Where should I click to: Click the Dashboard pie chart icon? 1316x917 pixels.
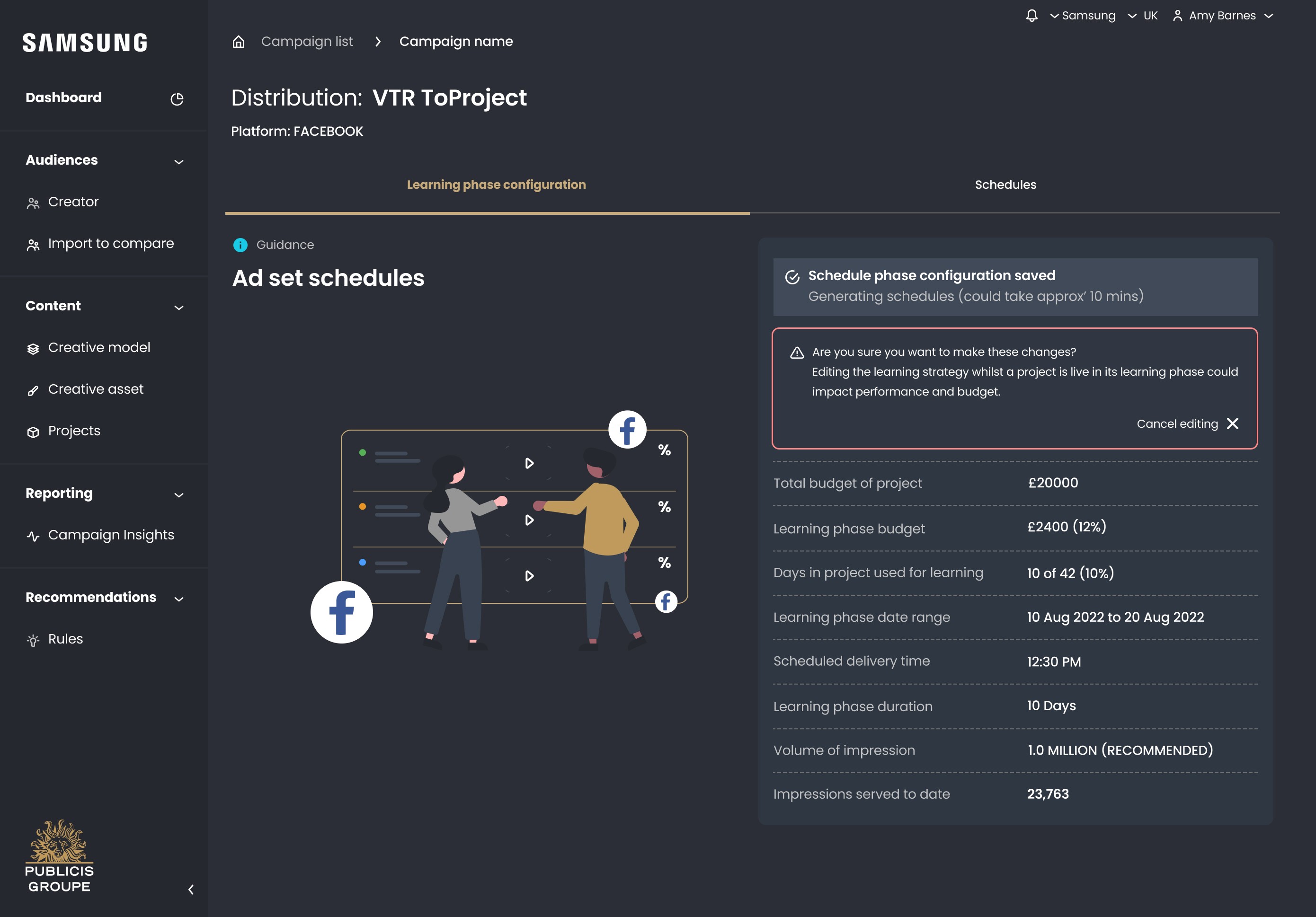coord(177,98)
